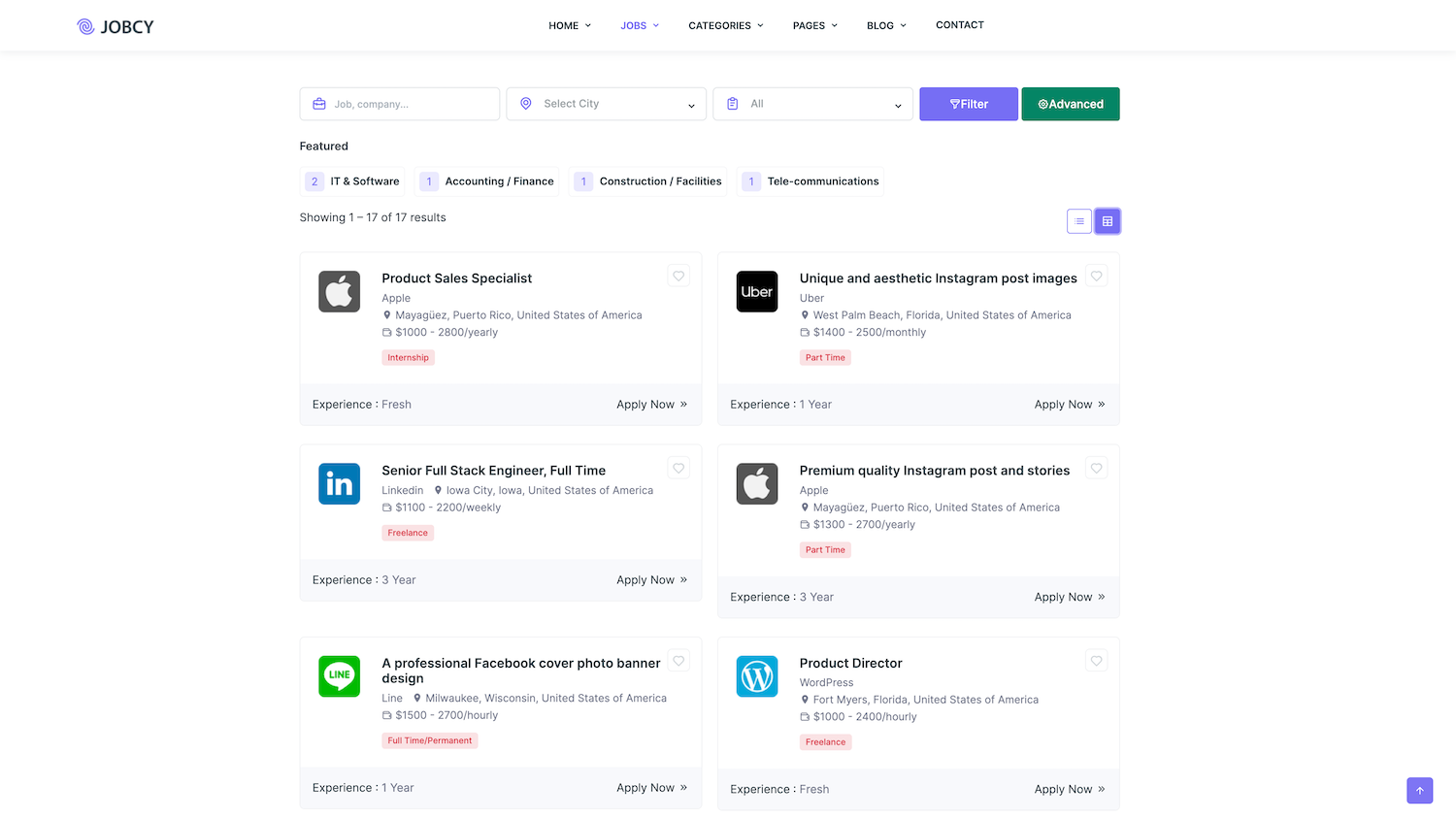
Task: Click the WordPress company logo
Action: point(757,676)
